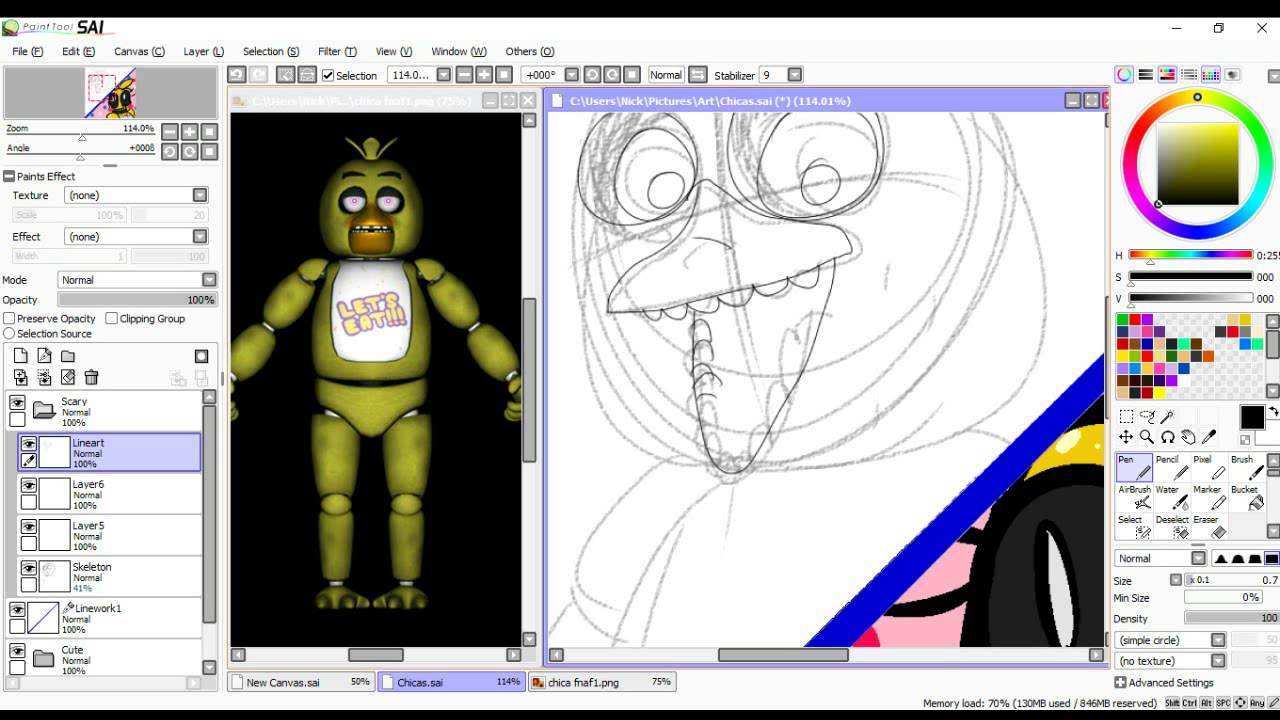
Task: Select the Pixel tool
Action: click(x=1210, y=467)
